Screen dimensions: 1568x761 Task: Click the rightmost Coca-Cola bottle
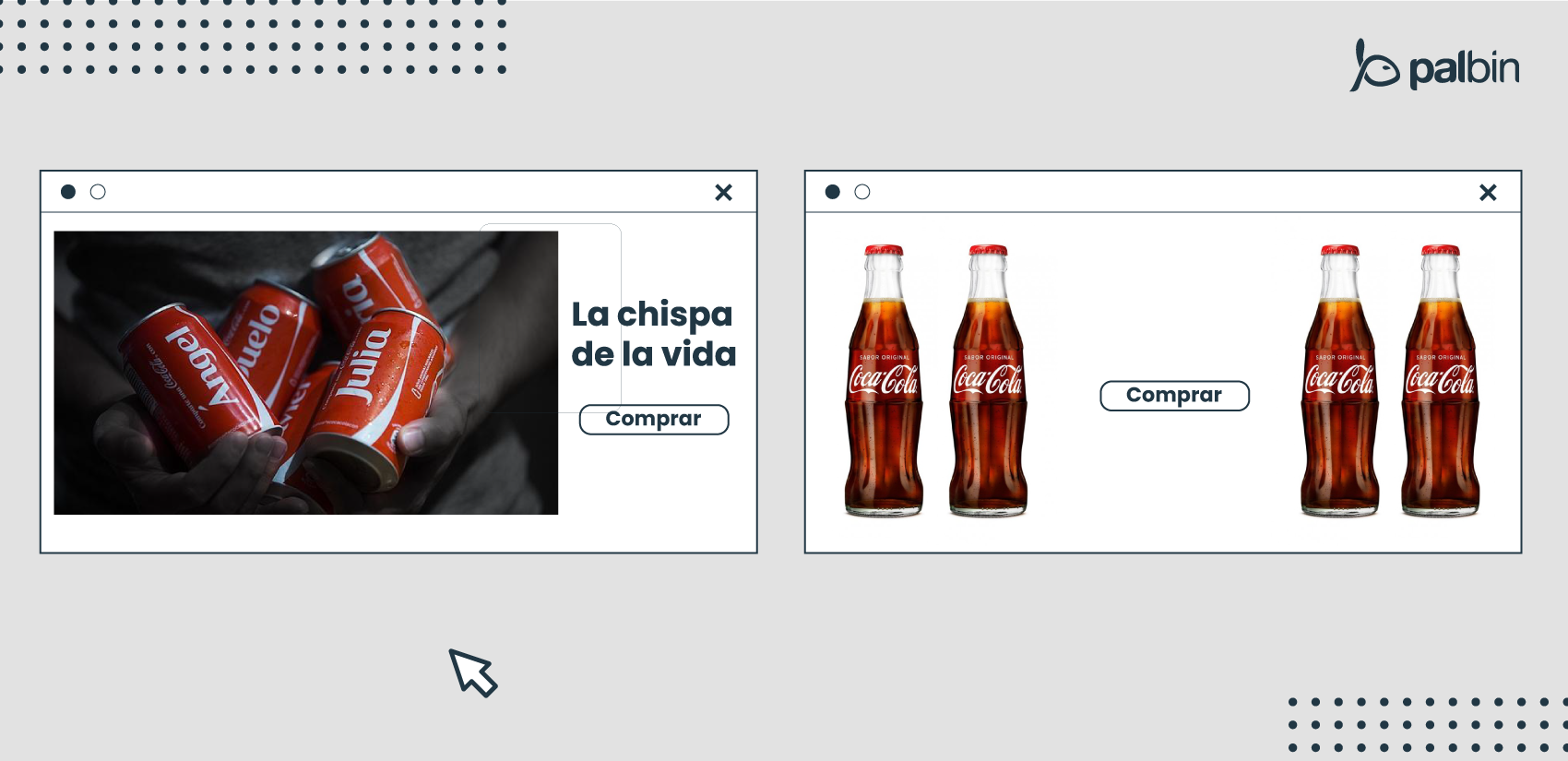point(1440,380)
